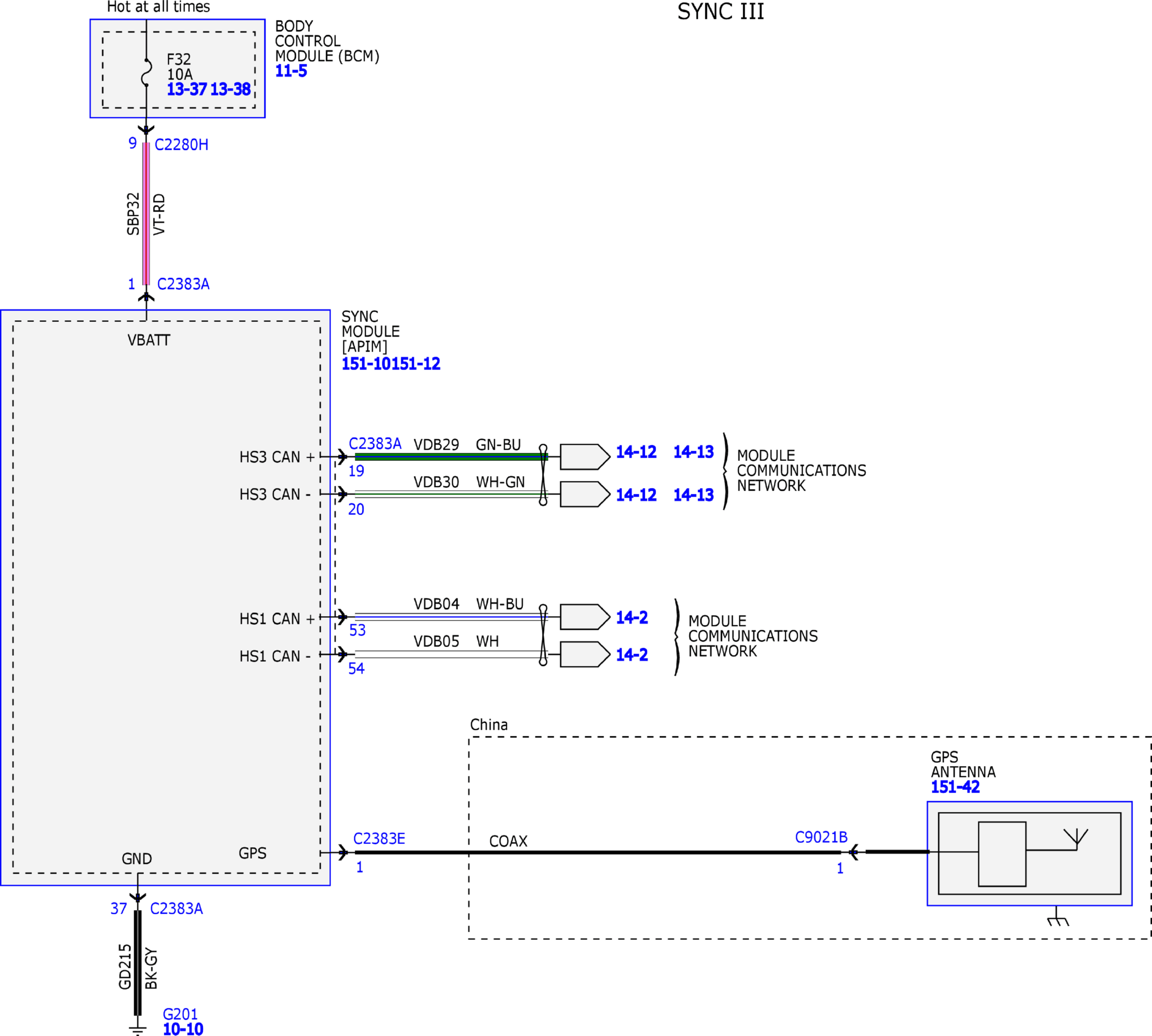Click the VDB05 circuit label
The width and height of the screenshot is (1152, 1036).
pos(436,642)
